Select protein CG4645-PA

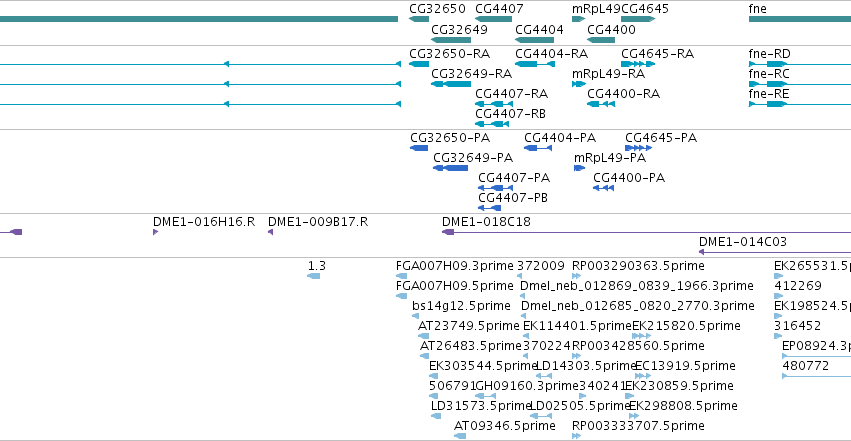pos(638,148)
